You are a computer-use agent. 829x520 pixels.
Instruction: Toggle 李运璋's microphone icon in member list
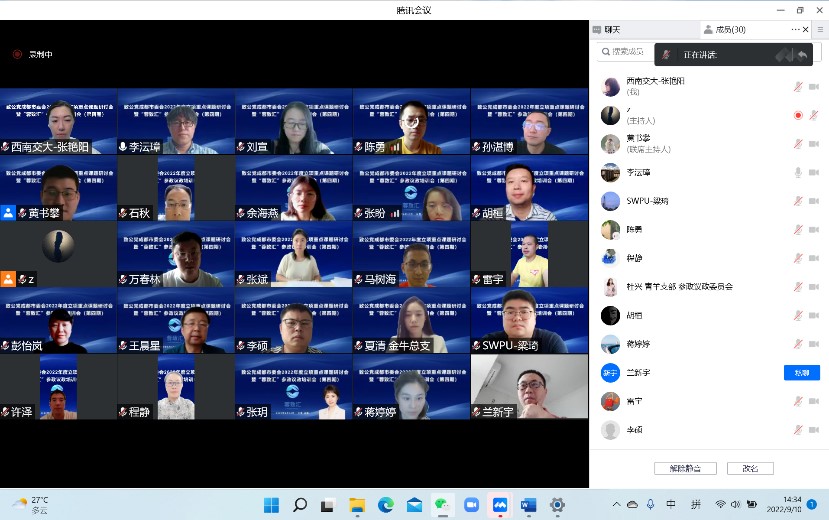pos(798,173)
